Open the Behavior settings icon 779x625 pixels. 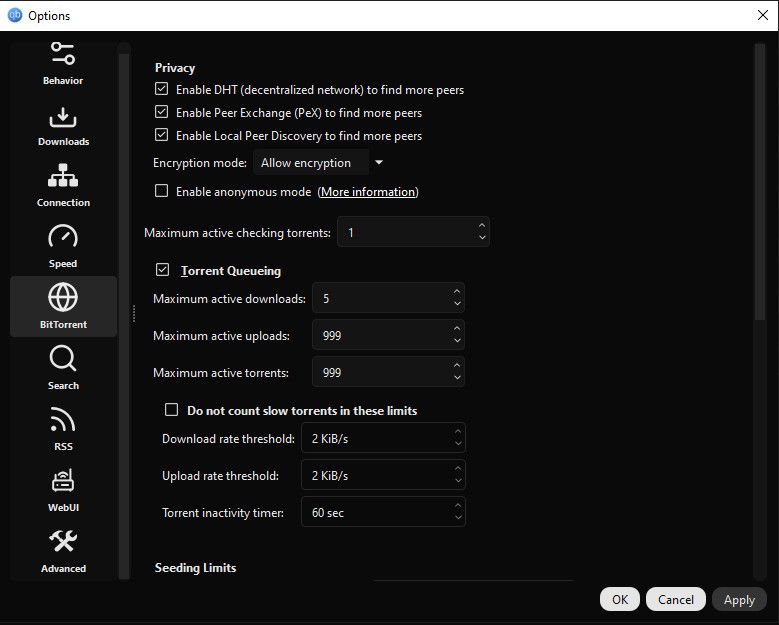[x=63, y=54]
